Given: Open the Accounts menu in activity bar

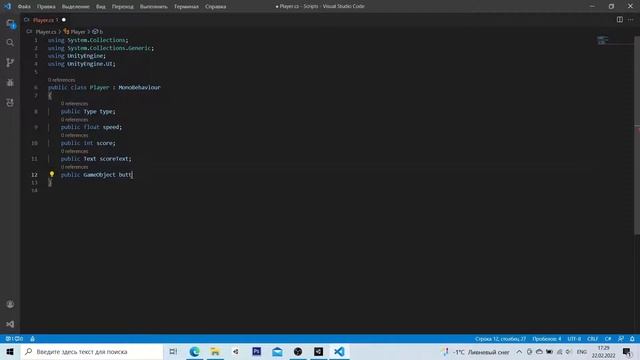Looking at the screenshot, I should [10, 304].
